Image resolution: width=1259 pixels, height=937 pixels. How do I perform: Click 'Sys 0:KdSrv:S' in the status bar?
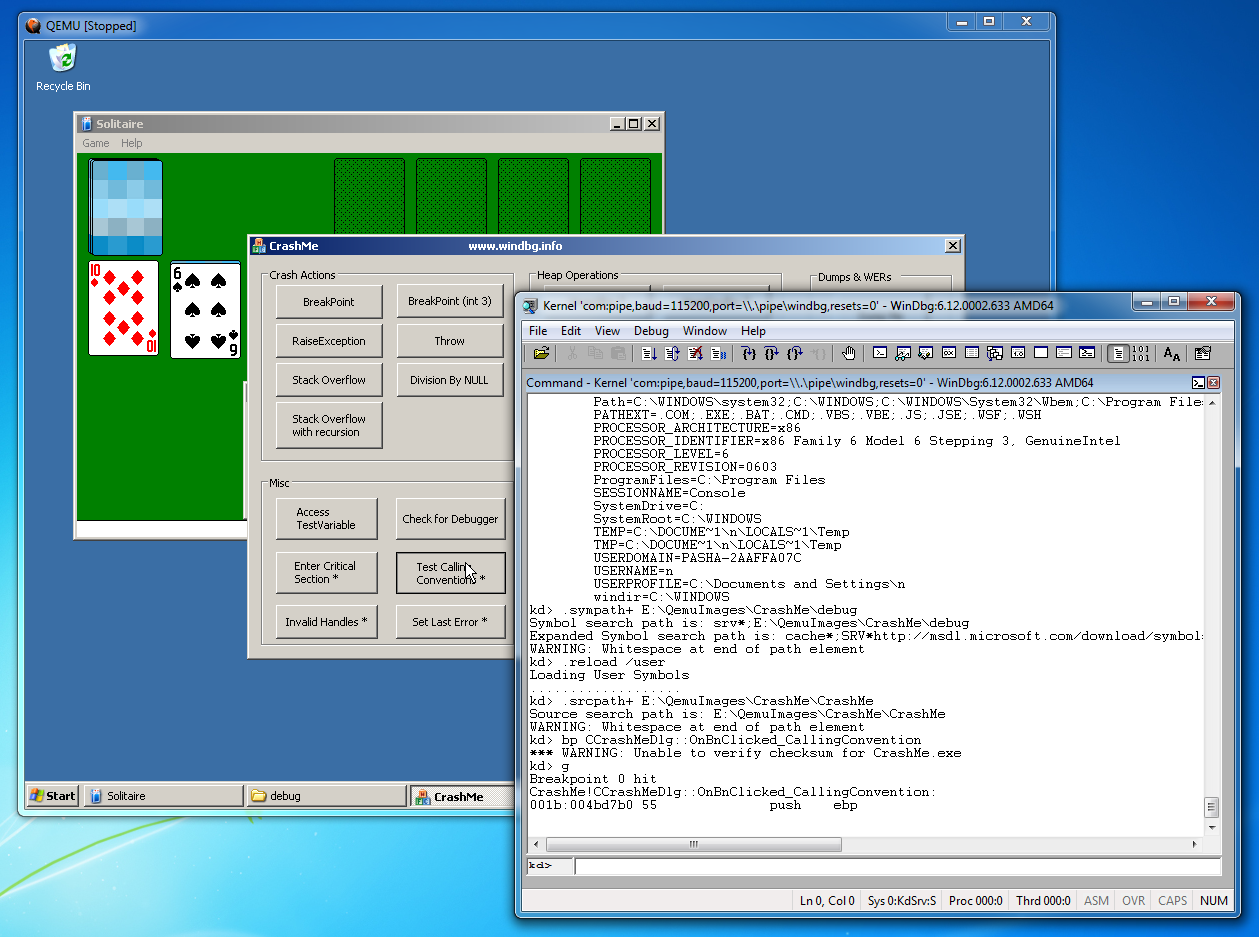tap(902, 901)
